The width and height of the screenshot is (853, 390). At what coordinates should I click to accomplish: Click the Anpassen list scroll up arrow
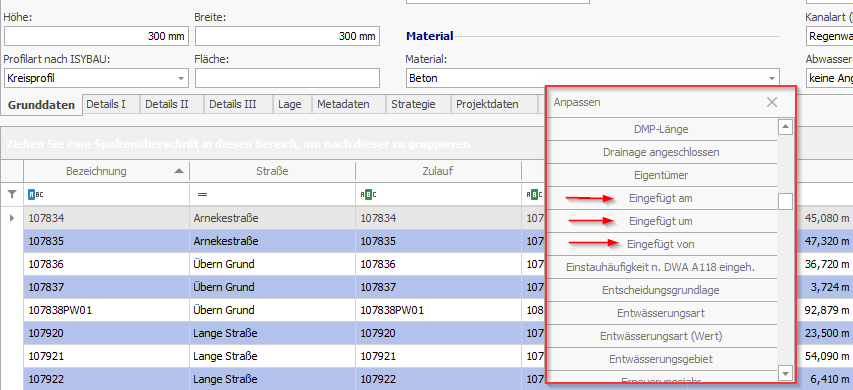(x=785, y=127)
